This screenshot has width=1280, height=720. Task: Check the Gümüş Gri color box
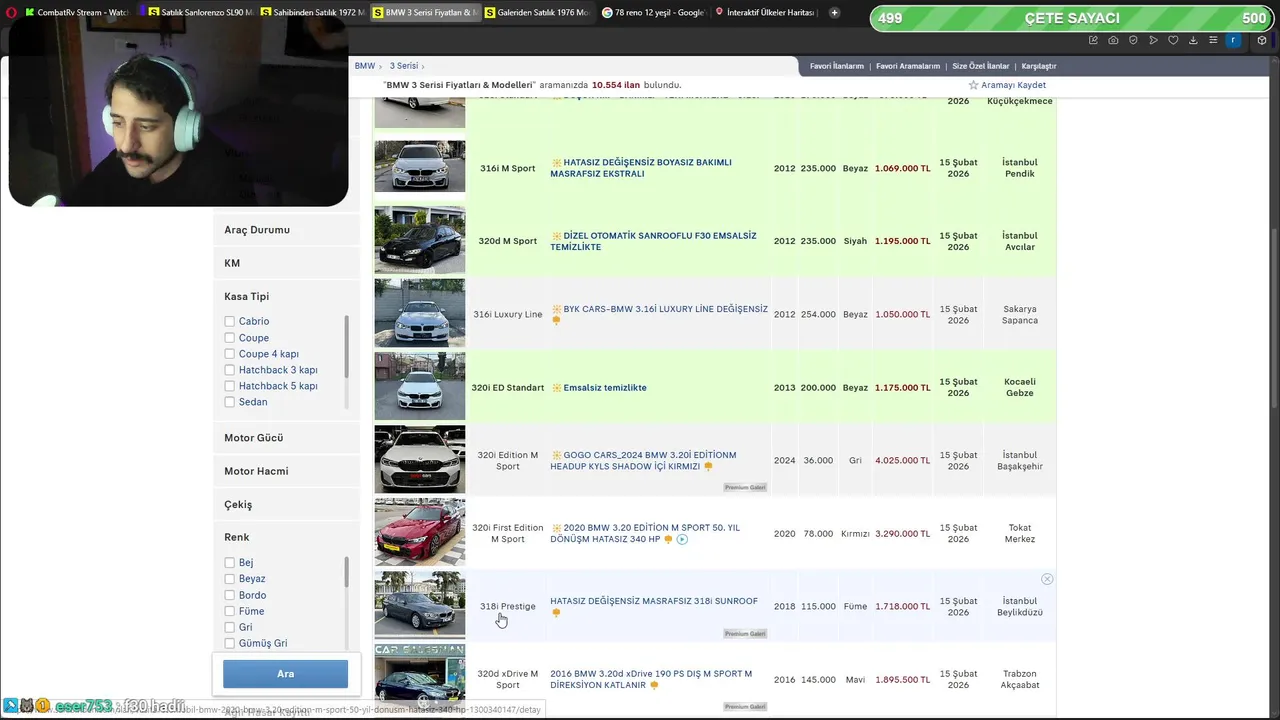[230, 644]
